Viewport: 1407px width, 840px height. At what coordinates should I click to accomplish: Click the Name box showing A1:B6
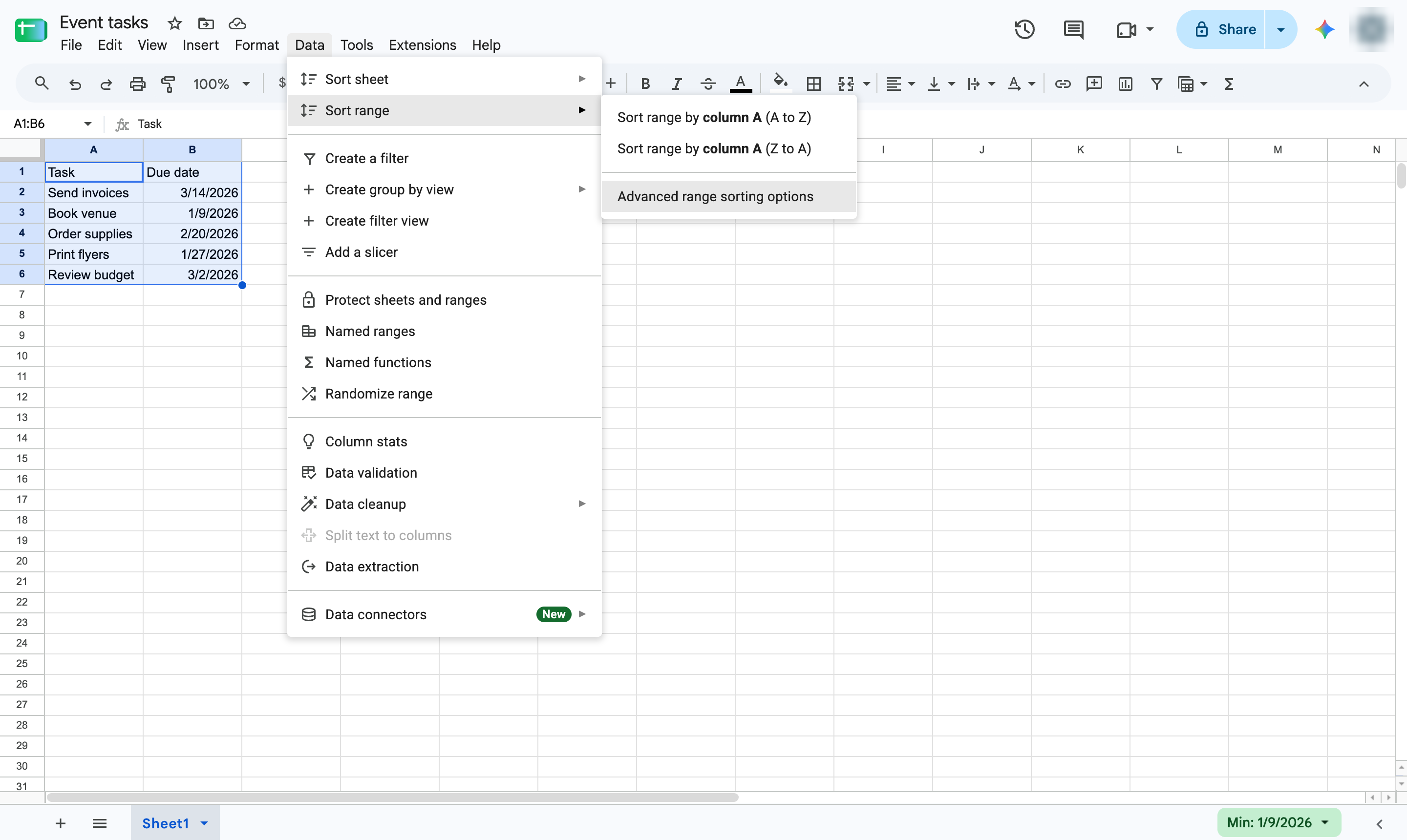coord(52,124)
